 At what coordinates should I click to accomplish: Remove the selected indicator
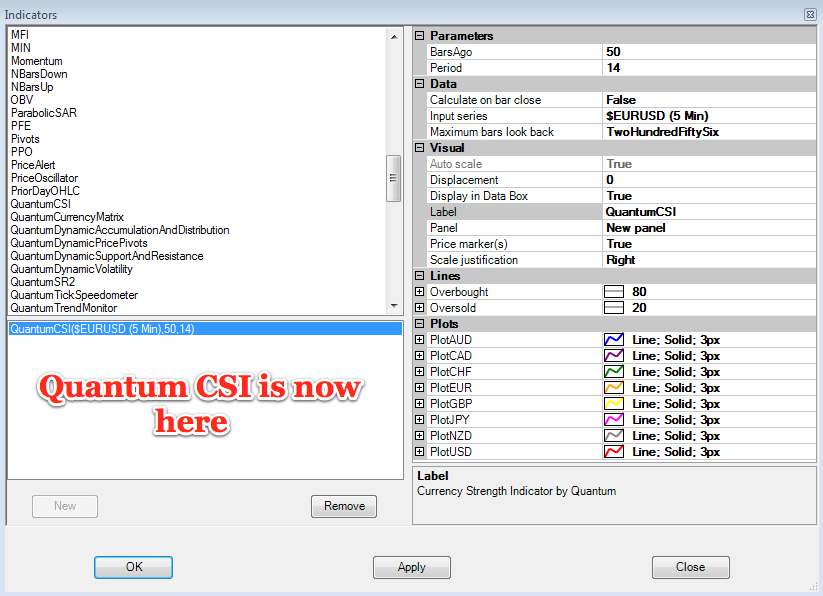(344, 506)
